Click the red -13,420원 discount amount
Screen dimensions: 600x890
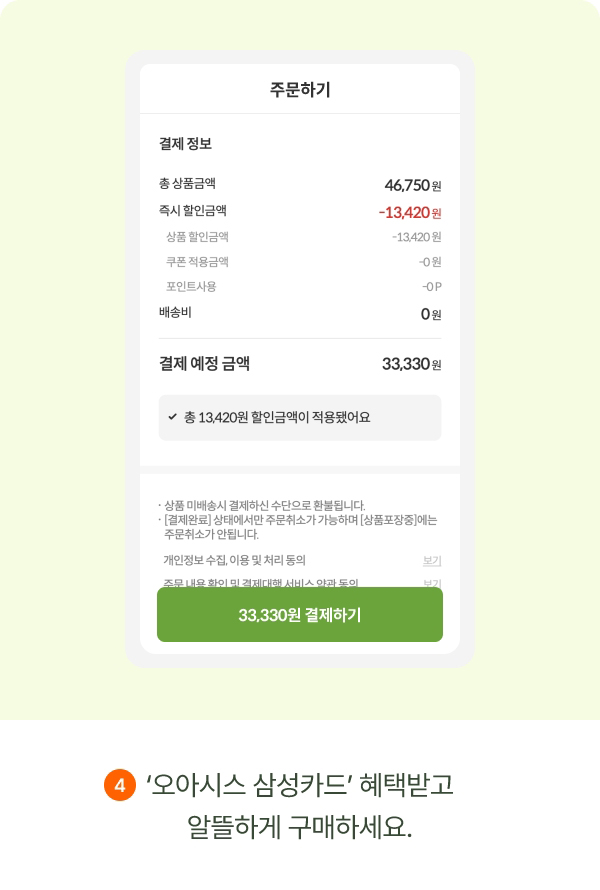coord(410,212)
